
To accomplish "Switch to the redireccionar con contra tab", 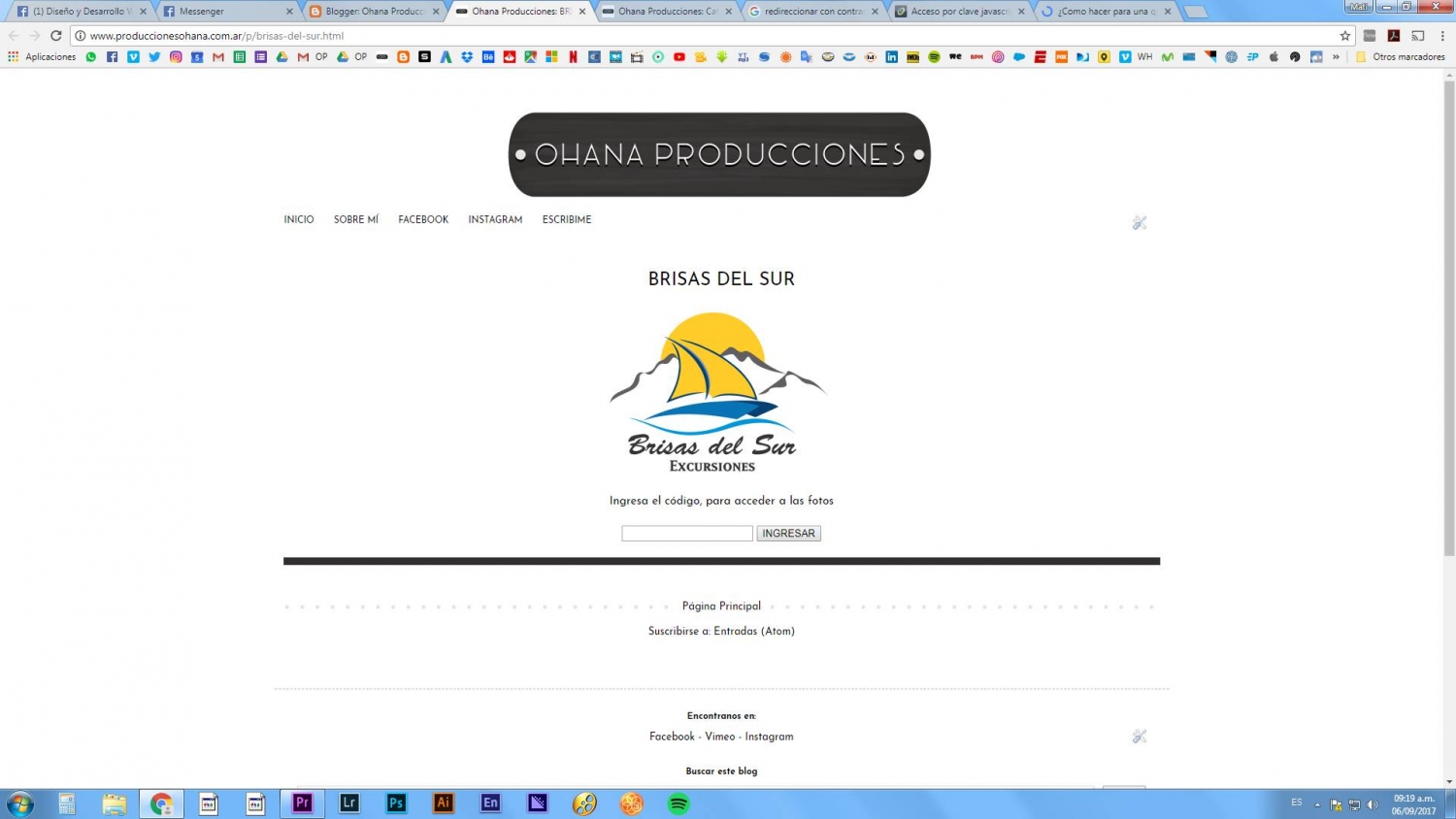I will tap(813, 12).
